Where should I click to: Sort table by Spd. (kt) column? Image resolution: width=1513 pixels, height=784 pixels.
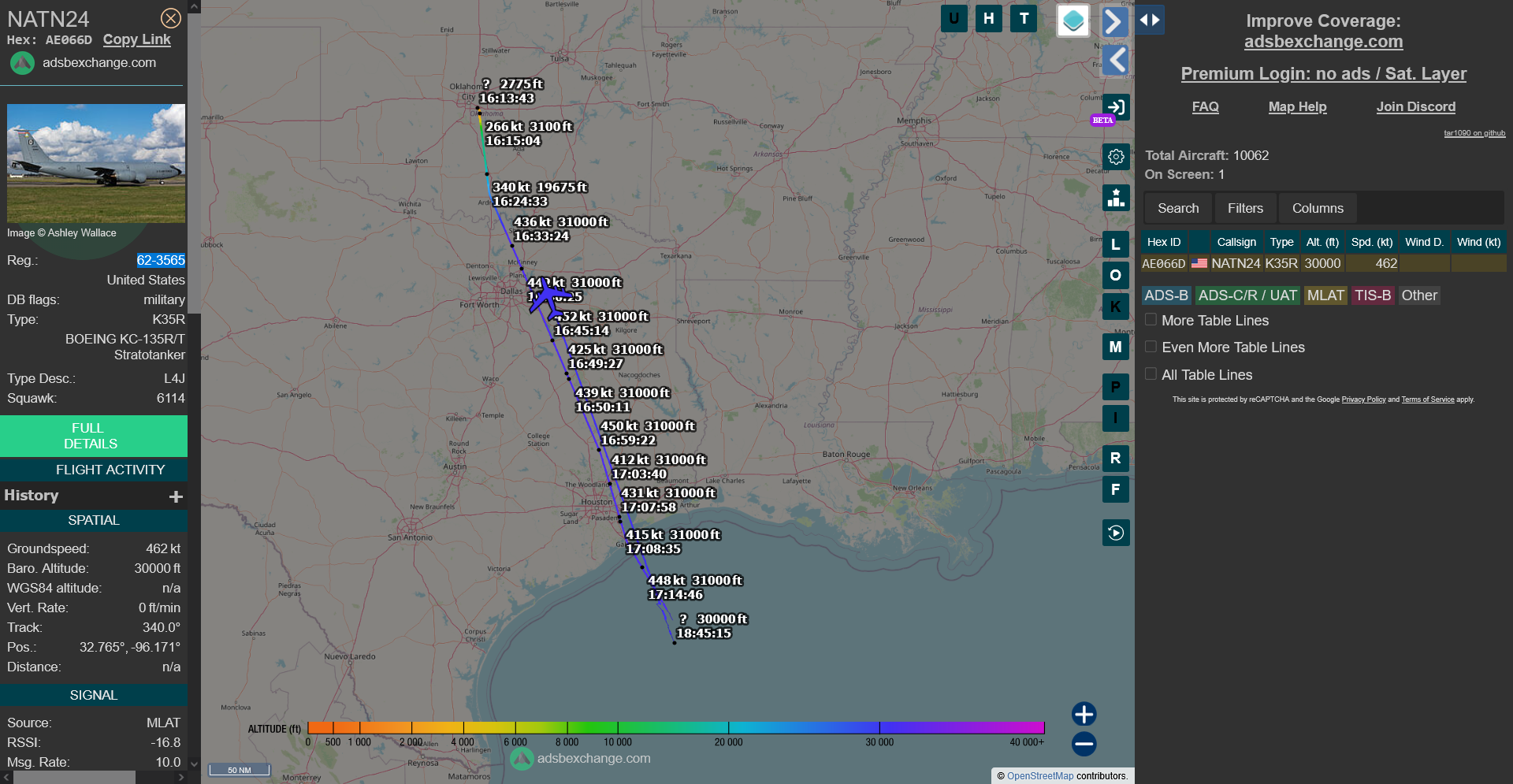(x=1372, y=242)
